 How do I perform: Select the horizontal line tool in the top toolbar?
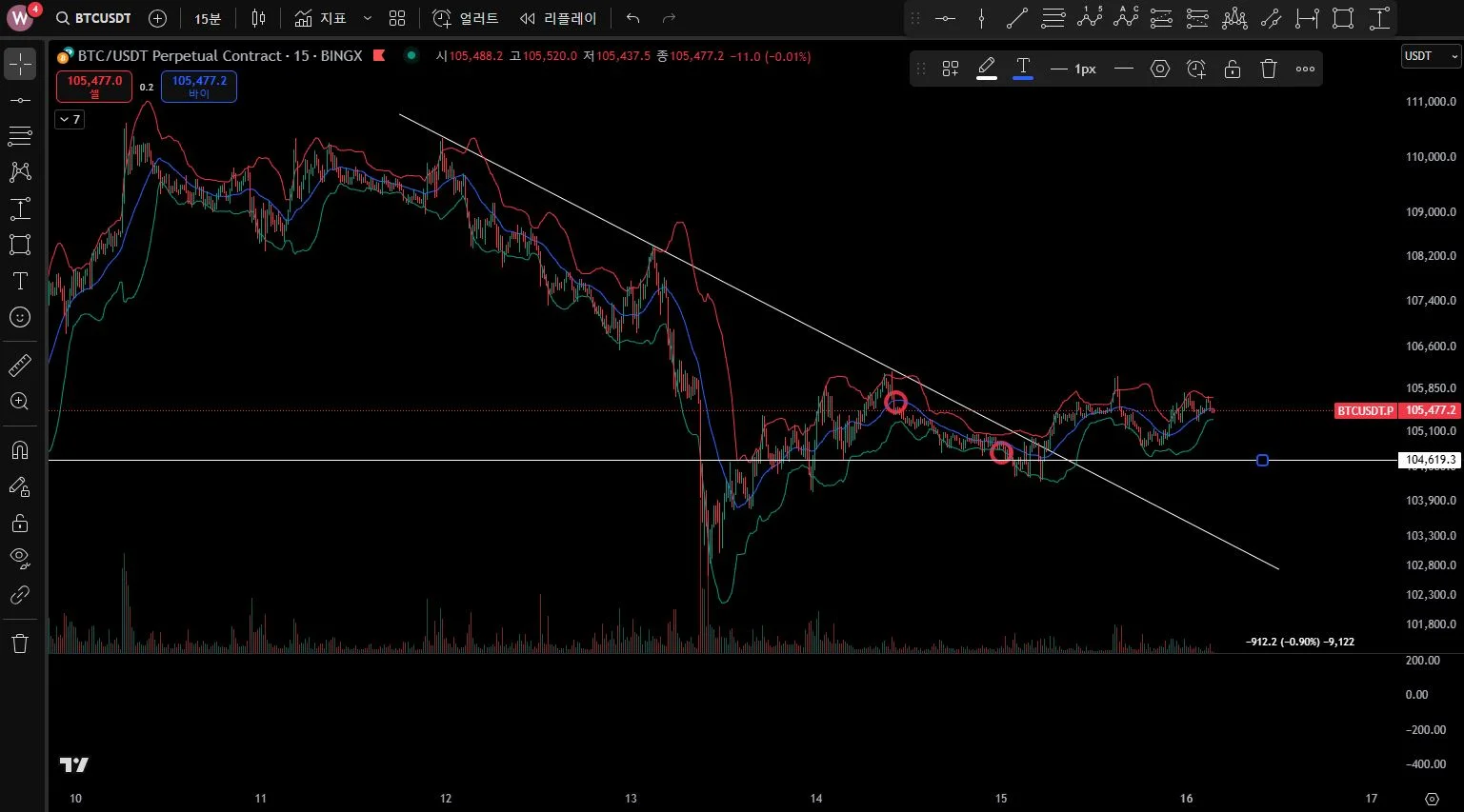945,18
